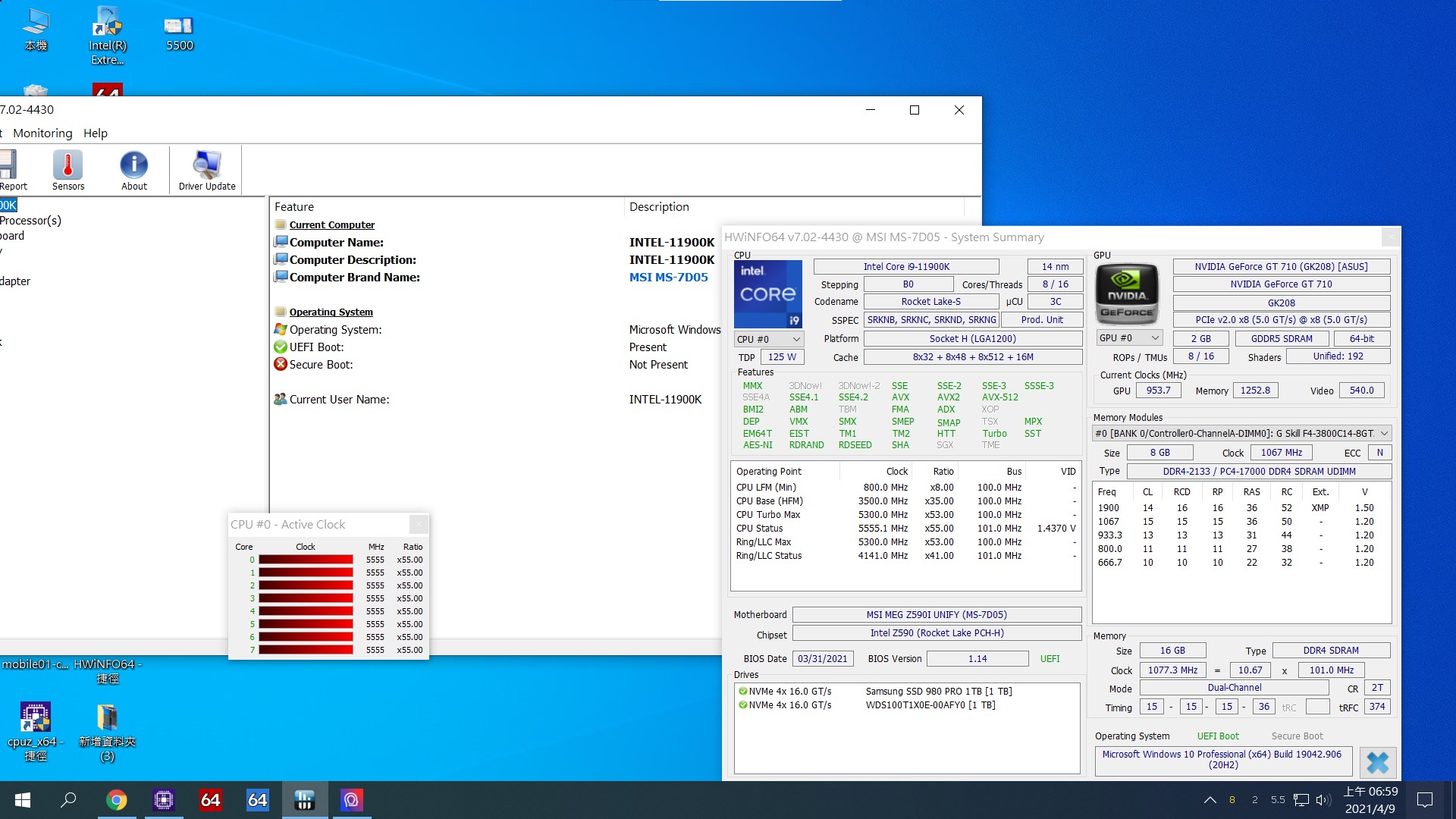Screen dimensions: 1456x819
Task: Click the Intel Core i9-11900K name field
Action: 906,266
